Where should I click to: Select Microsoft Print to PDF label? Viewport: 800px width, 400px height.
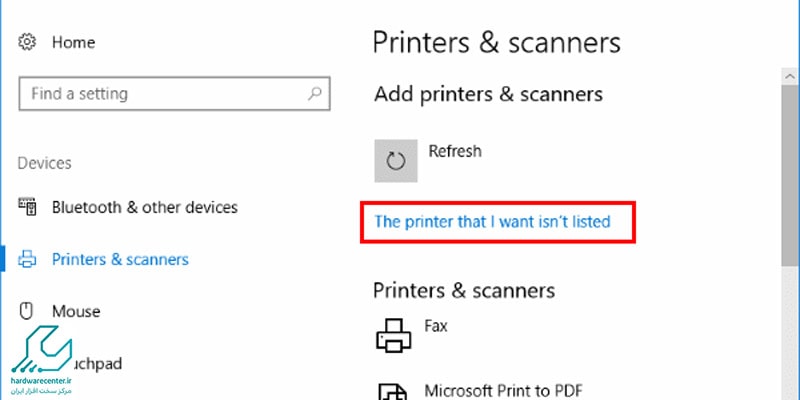[x=504, y=391]
